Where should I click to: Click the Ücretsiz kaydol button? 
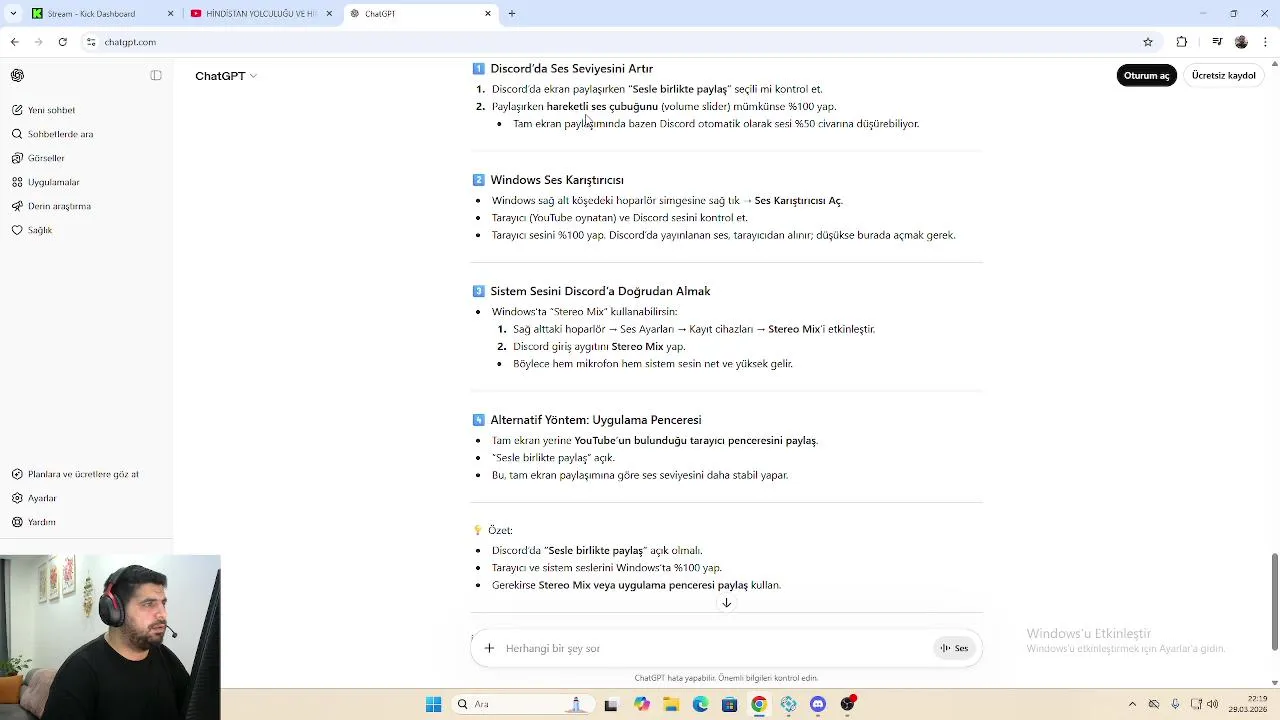[1223, 76]
